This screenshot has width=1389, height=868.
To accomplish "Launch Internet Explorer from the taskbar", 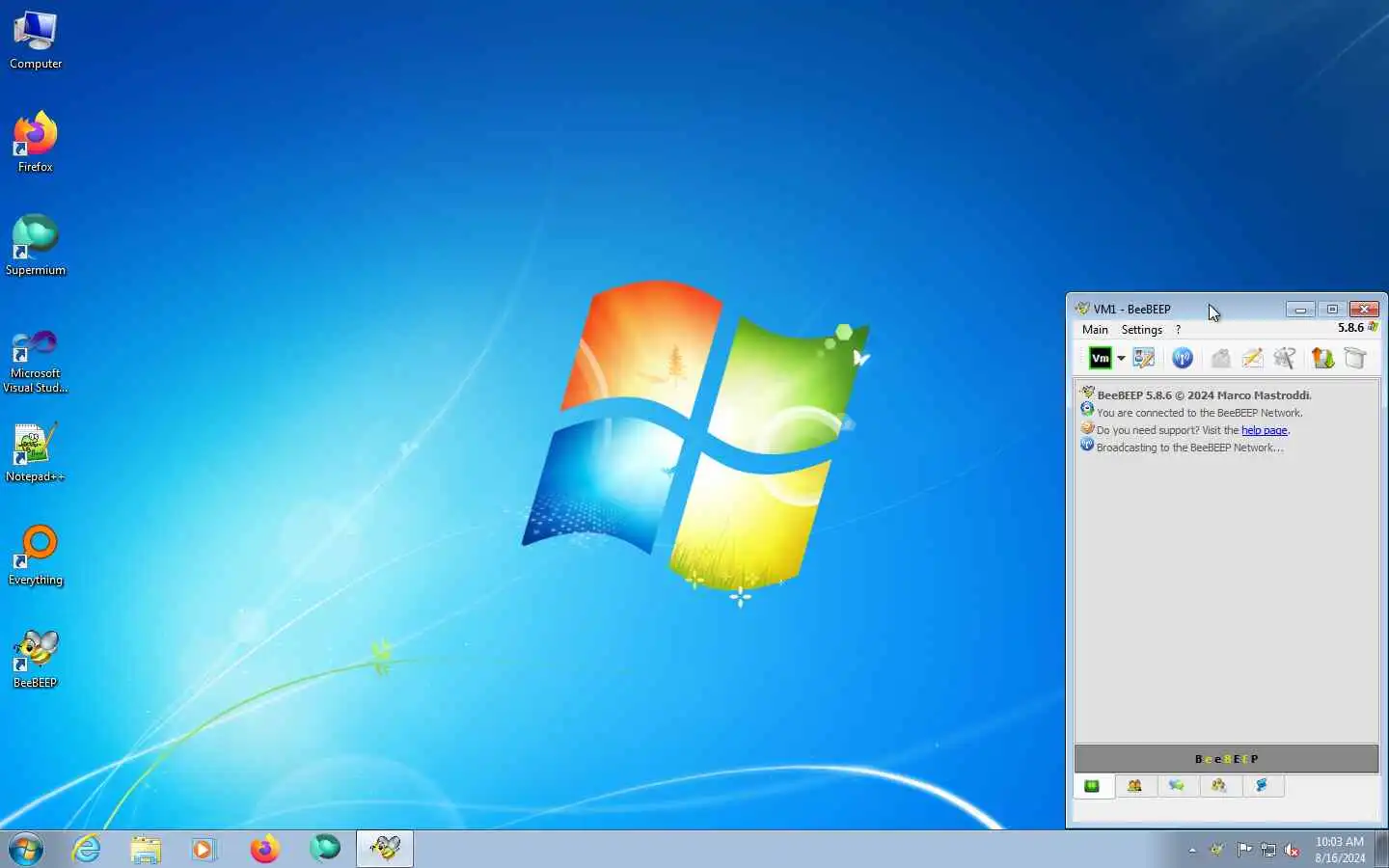I will (87, 849).
